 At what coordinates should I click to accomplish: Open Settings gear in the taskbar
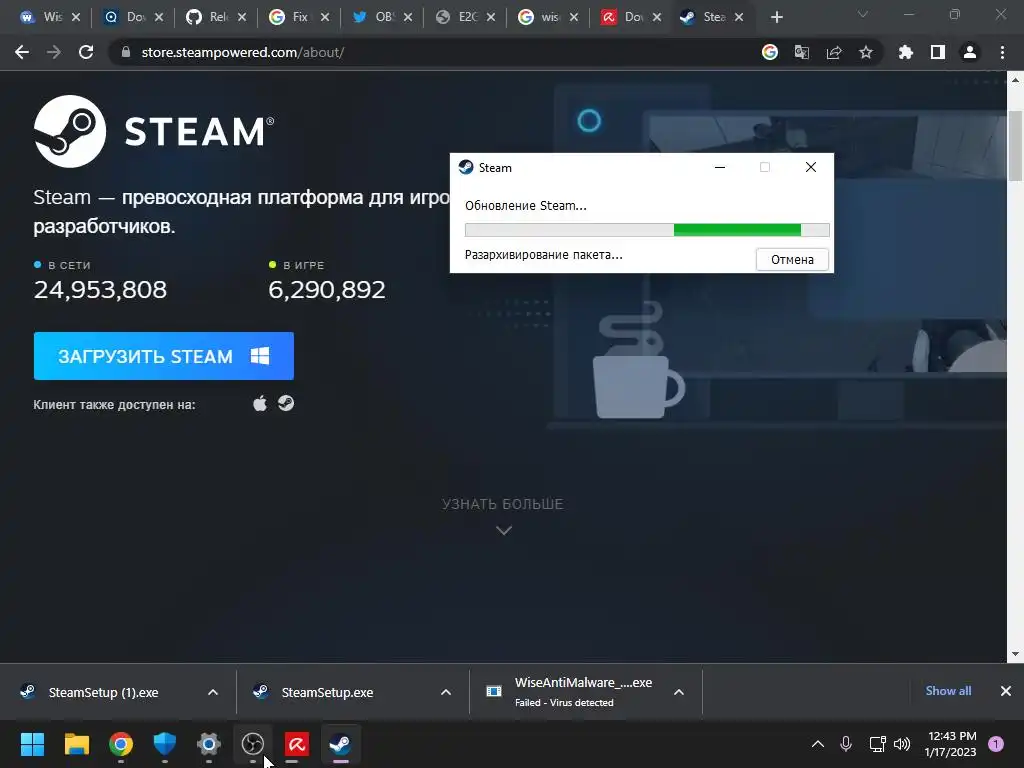coord(209,744)
